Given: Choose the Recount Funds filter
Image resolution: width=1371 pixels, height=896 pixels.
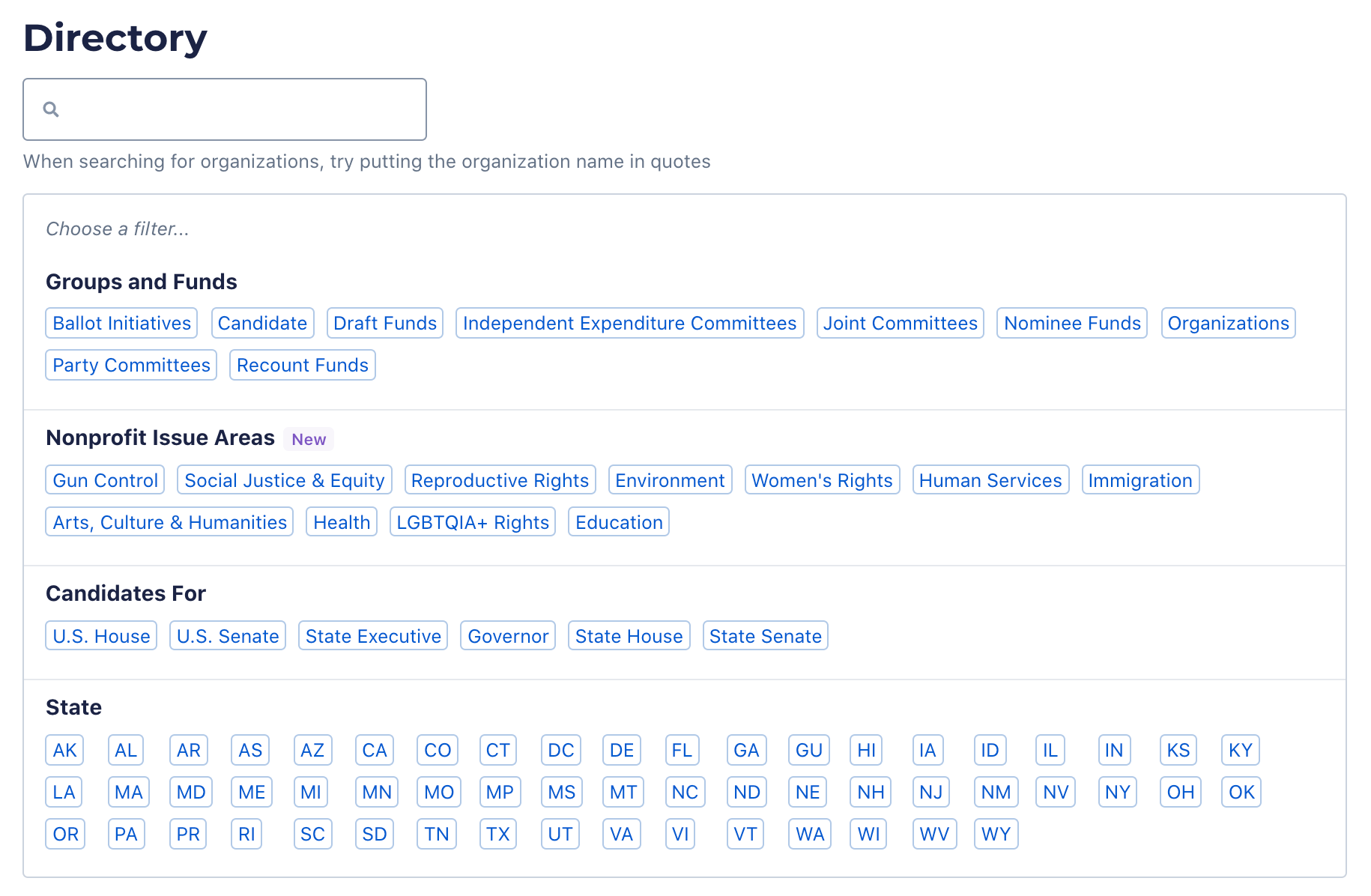Looking at the screenshot, I should tap(303, 365).
